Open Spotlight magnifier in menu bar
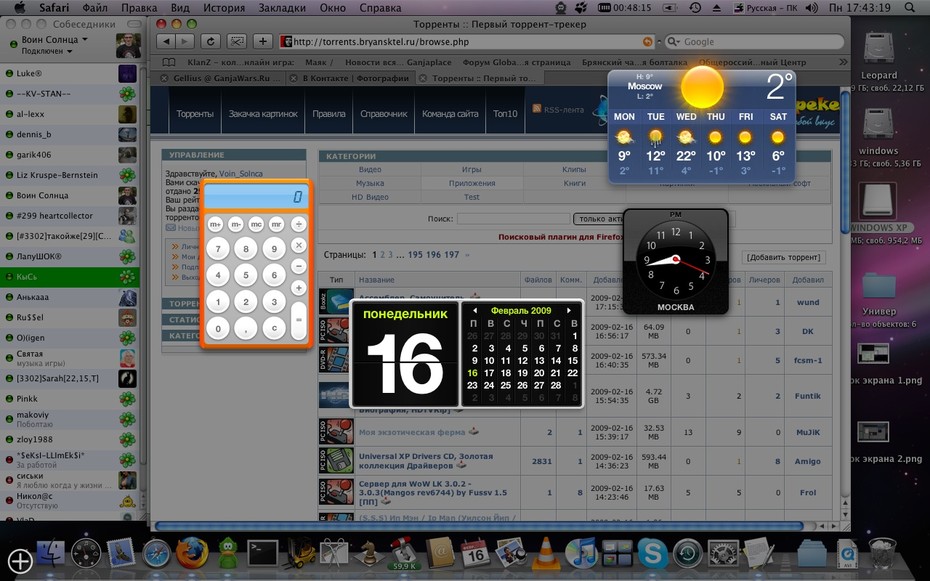Viewport: 930px width, 581px height. 910,8
